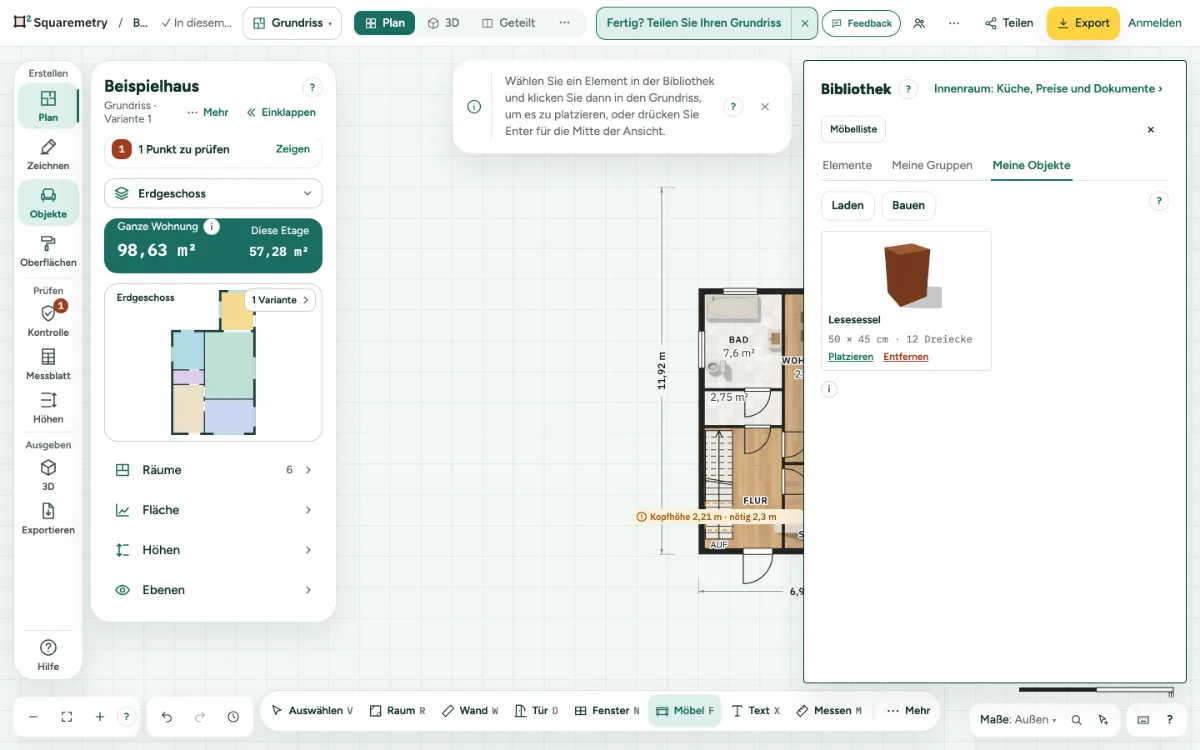
Task: Zoom in with the plus icon
Action: tap(100, 717)
